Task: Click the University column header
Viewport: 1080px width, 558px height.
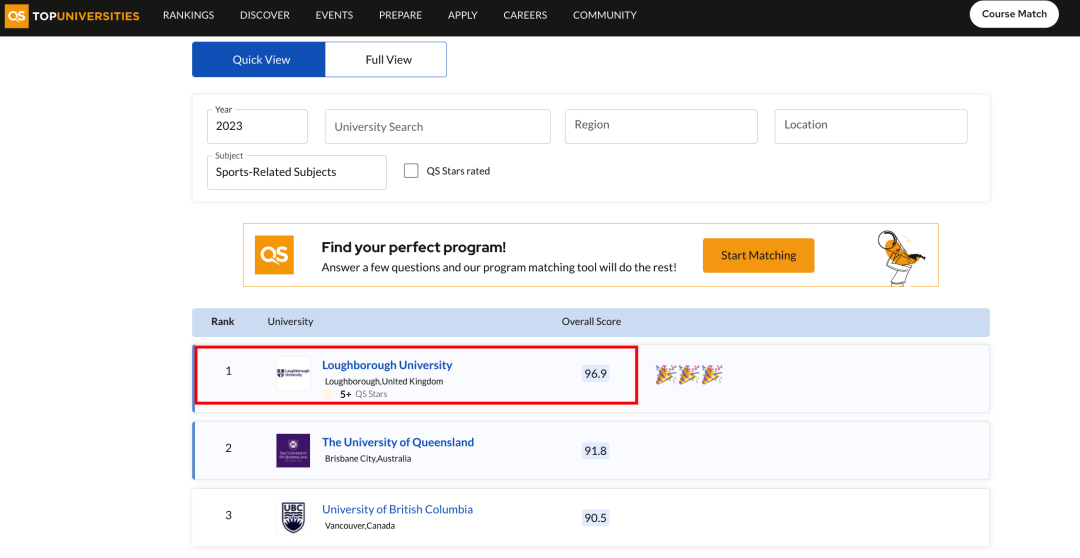Action: click(290, 322)
